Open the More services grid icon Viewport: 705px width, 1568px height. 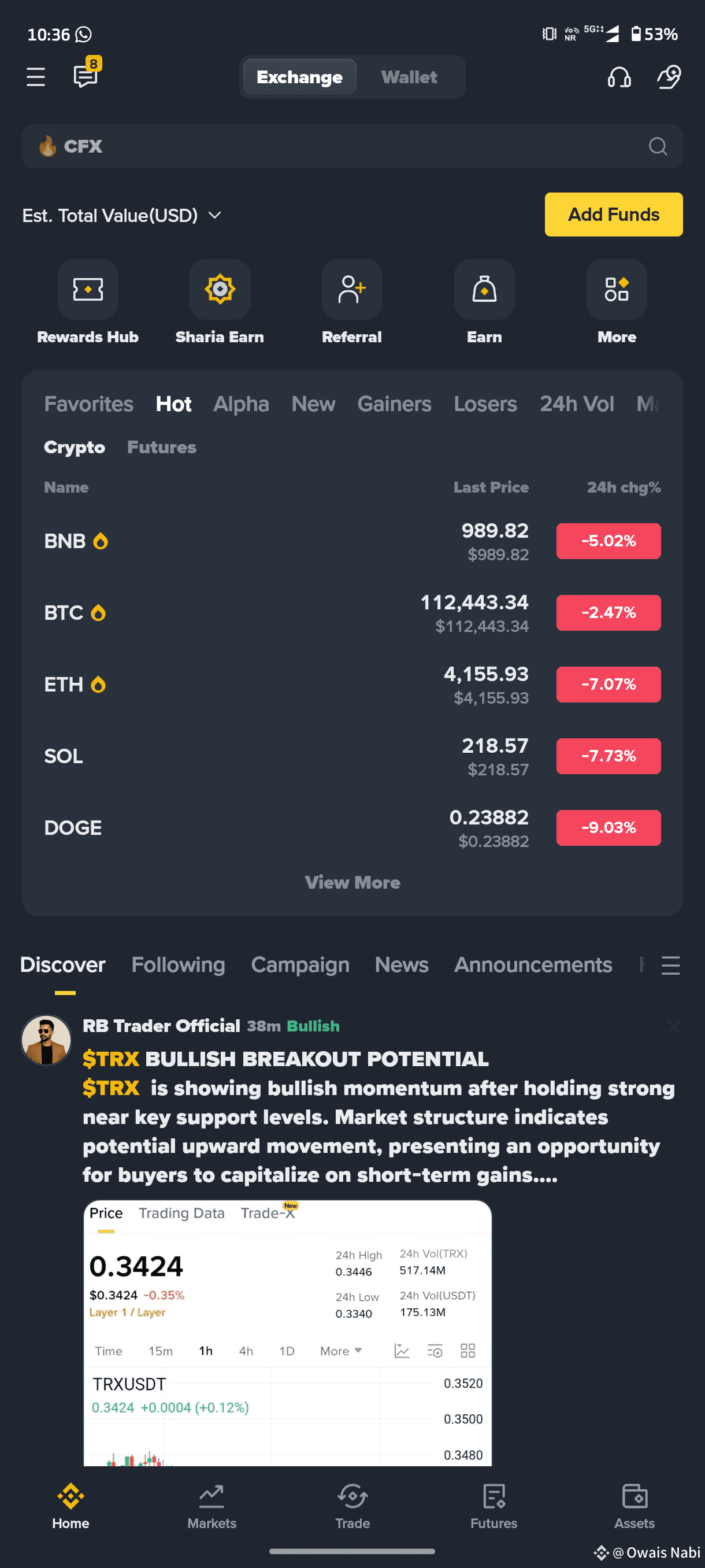click(616, 289)
